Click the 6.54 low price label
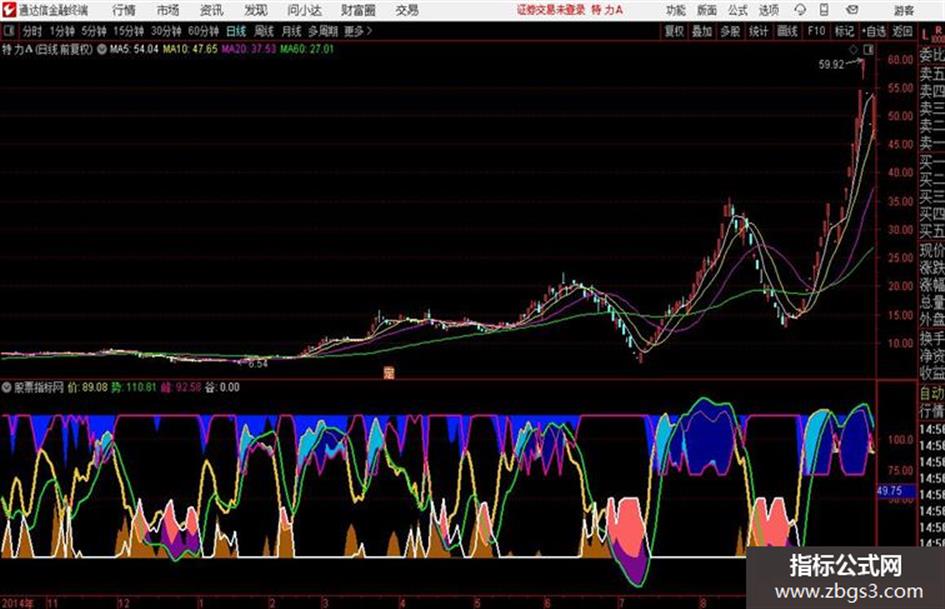Screen dimensions: 945x609 pyautogui.click(x=257, y=364)
